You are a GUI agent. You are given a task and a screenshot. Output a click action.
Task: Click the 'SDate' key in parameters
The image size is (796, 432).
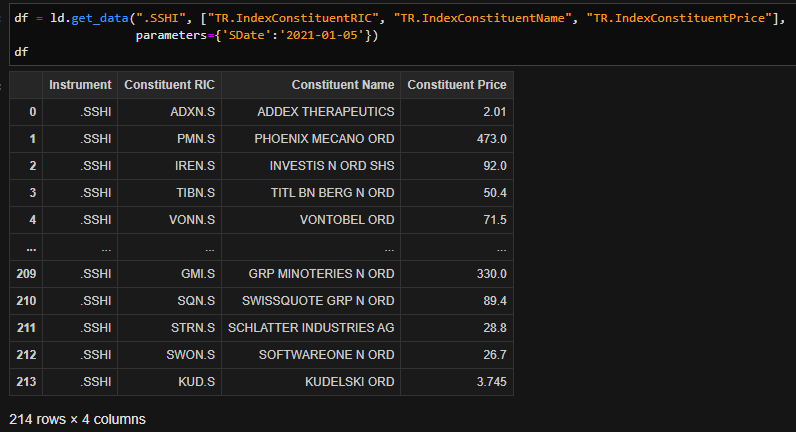click(247, 36)
